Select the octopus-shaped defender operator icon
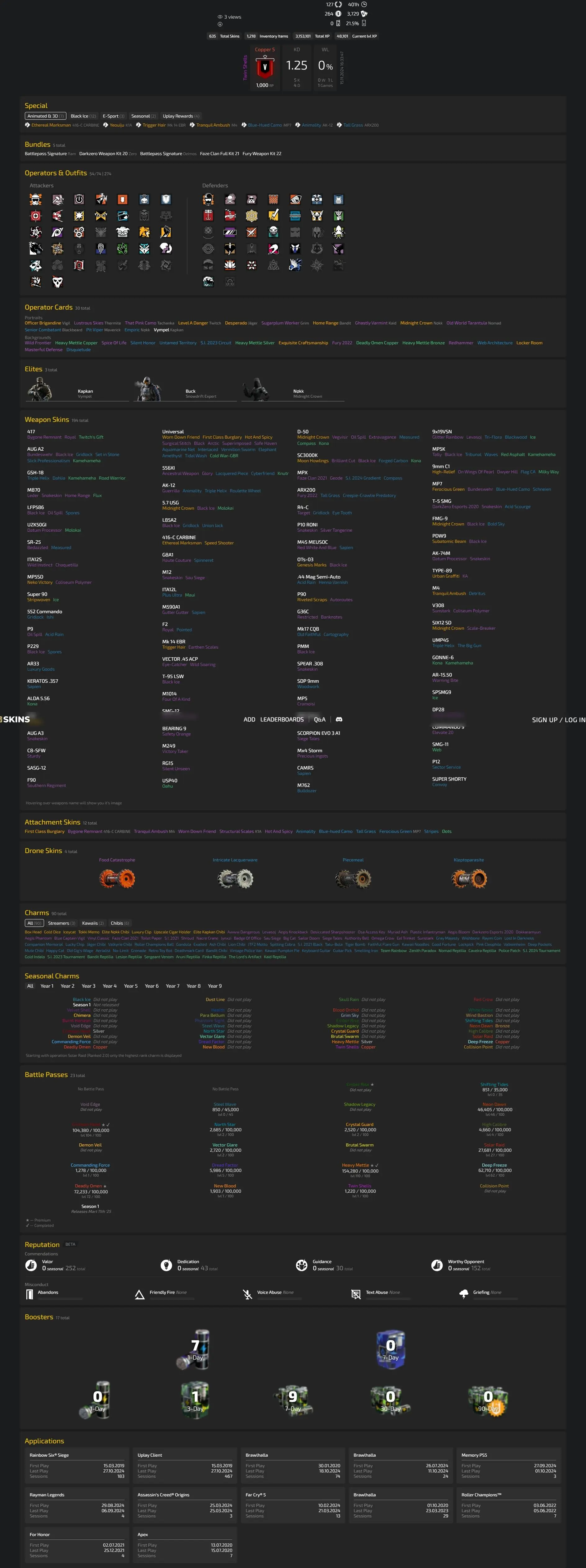The image size is (586, 1568). point(338,232)
